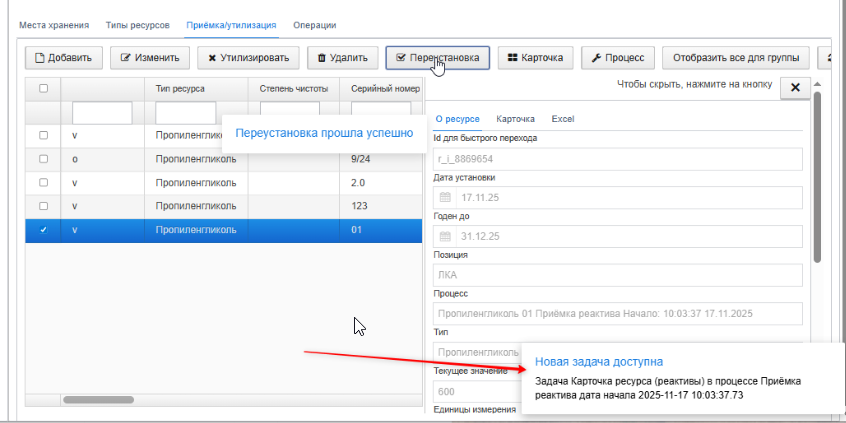Click the Добавить button with document icon
Viewport: 846px width, 423px height.
click(x=64, y=58)
